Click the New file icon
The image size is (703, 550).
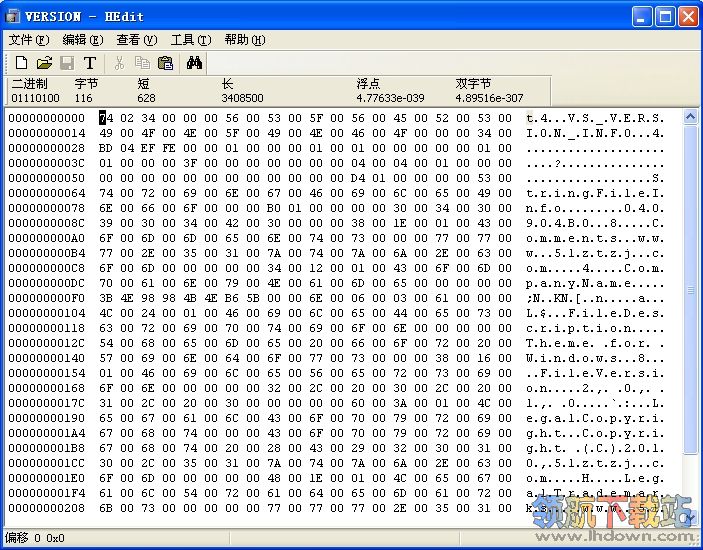(21, 63)
